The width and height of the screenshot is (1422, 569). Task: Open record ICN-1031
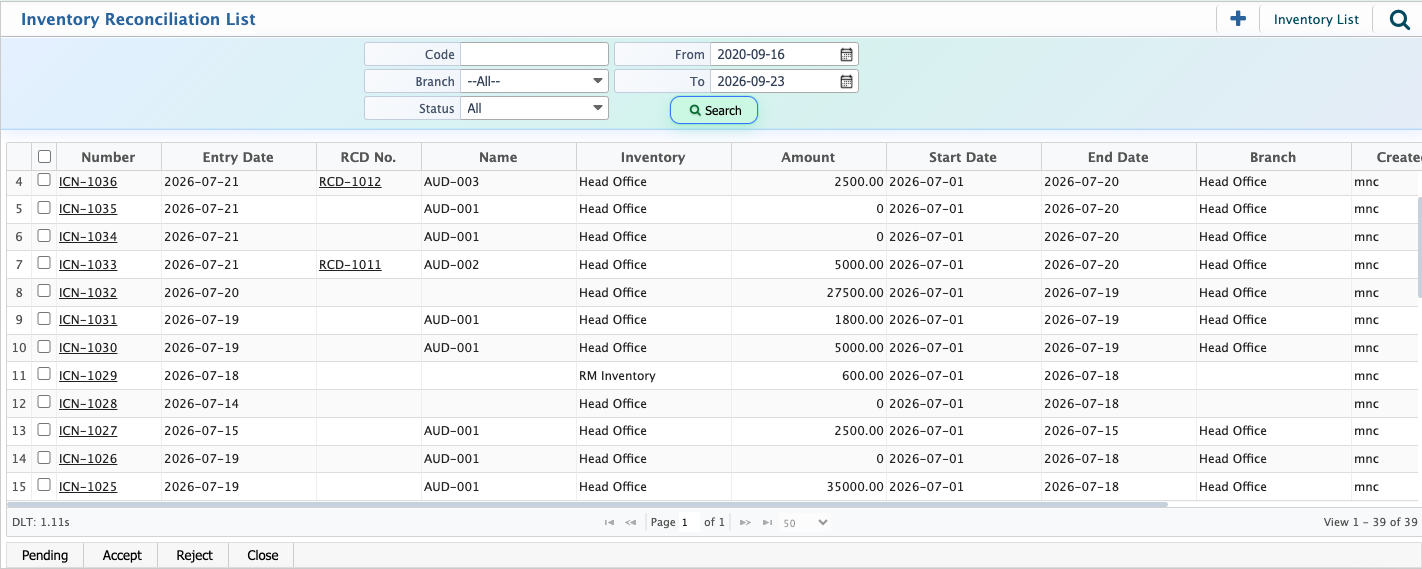point(88,320)
